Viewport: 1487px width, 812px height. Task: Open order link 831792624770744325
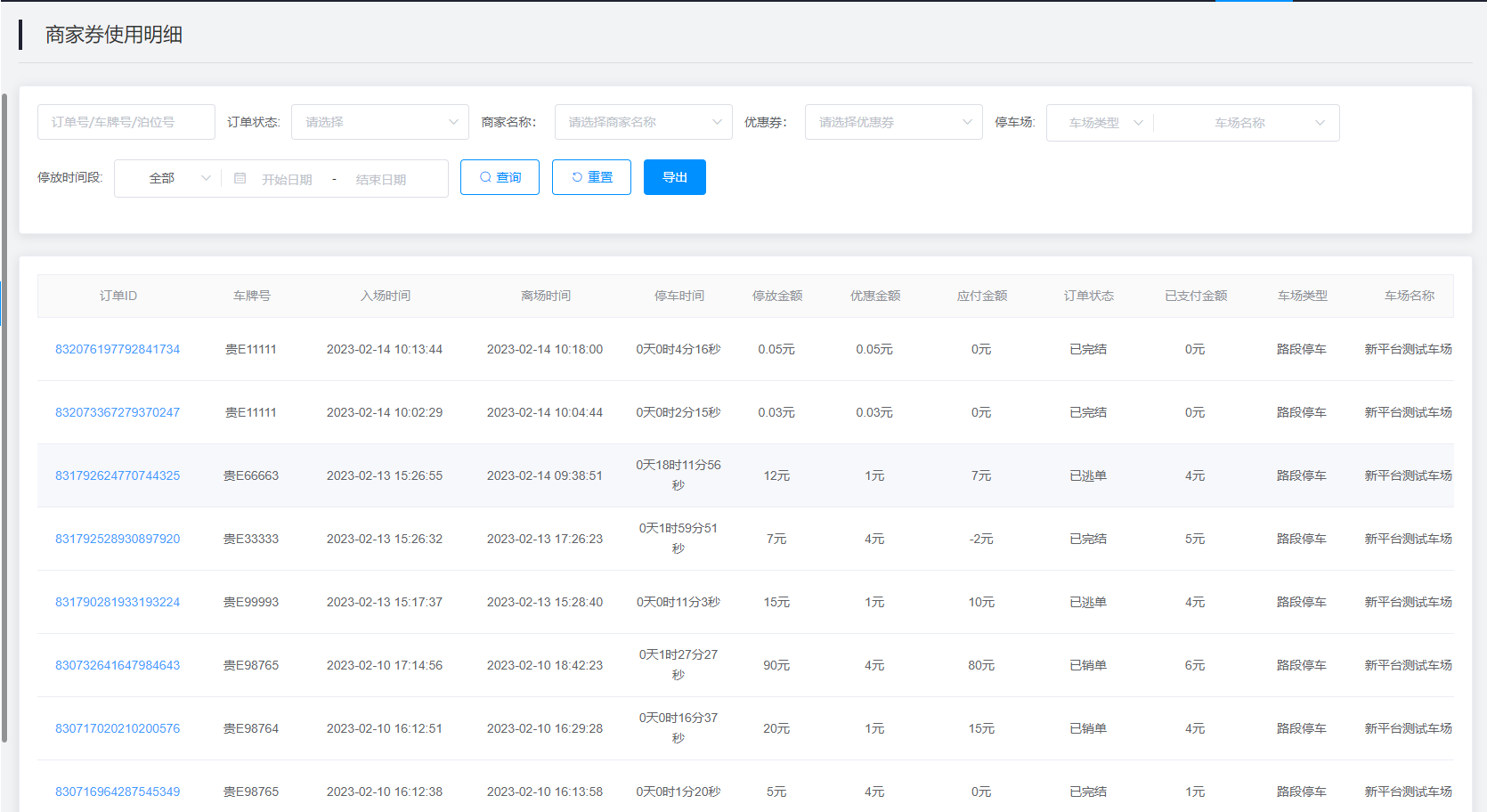point(118,475)
